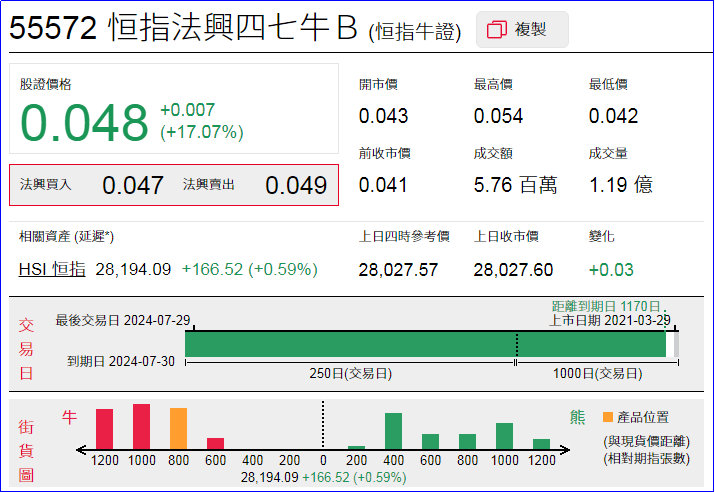Click the 到期日 2024-07-30 label

click(x=121, y=361)
